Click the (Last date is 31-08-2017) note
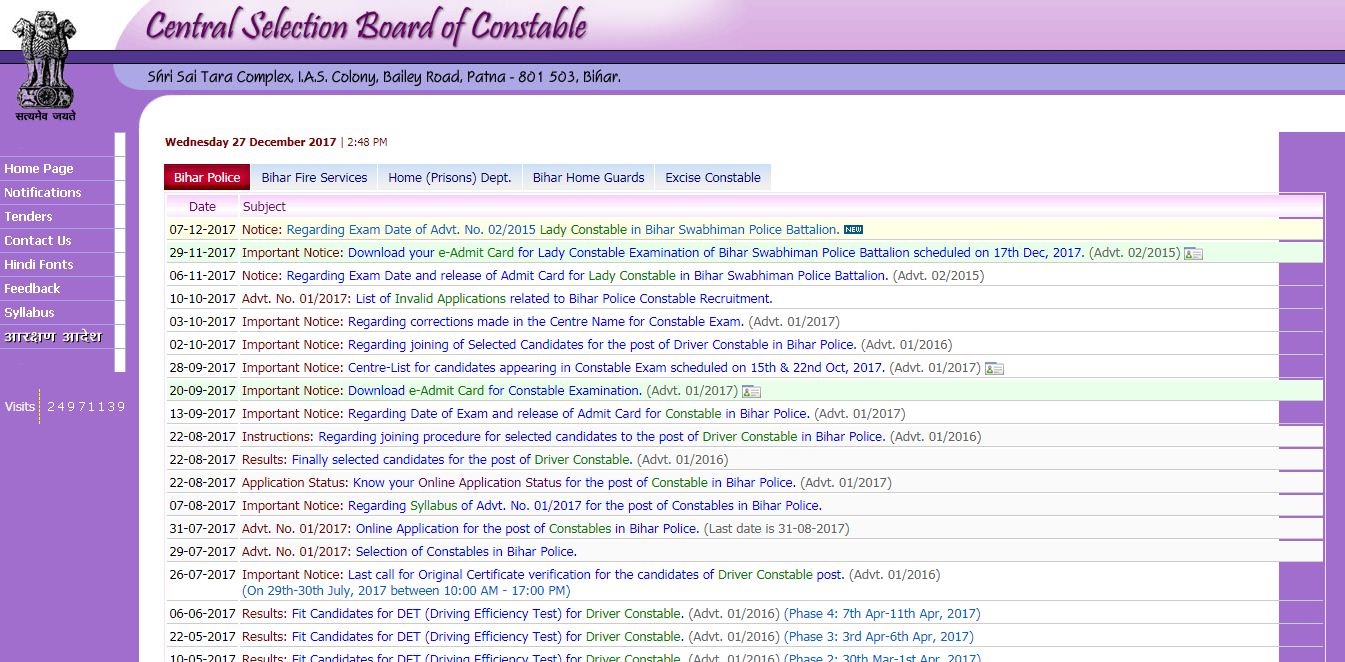Viewport: 1345px width, 662px height. (x=777, y=529)
